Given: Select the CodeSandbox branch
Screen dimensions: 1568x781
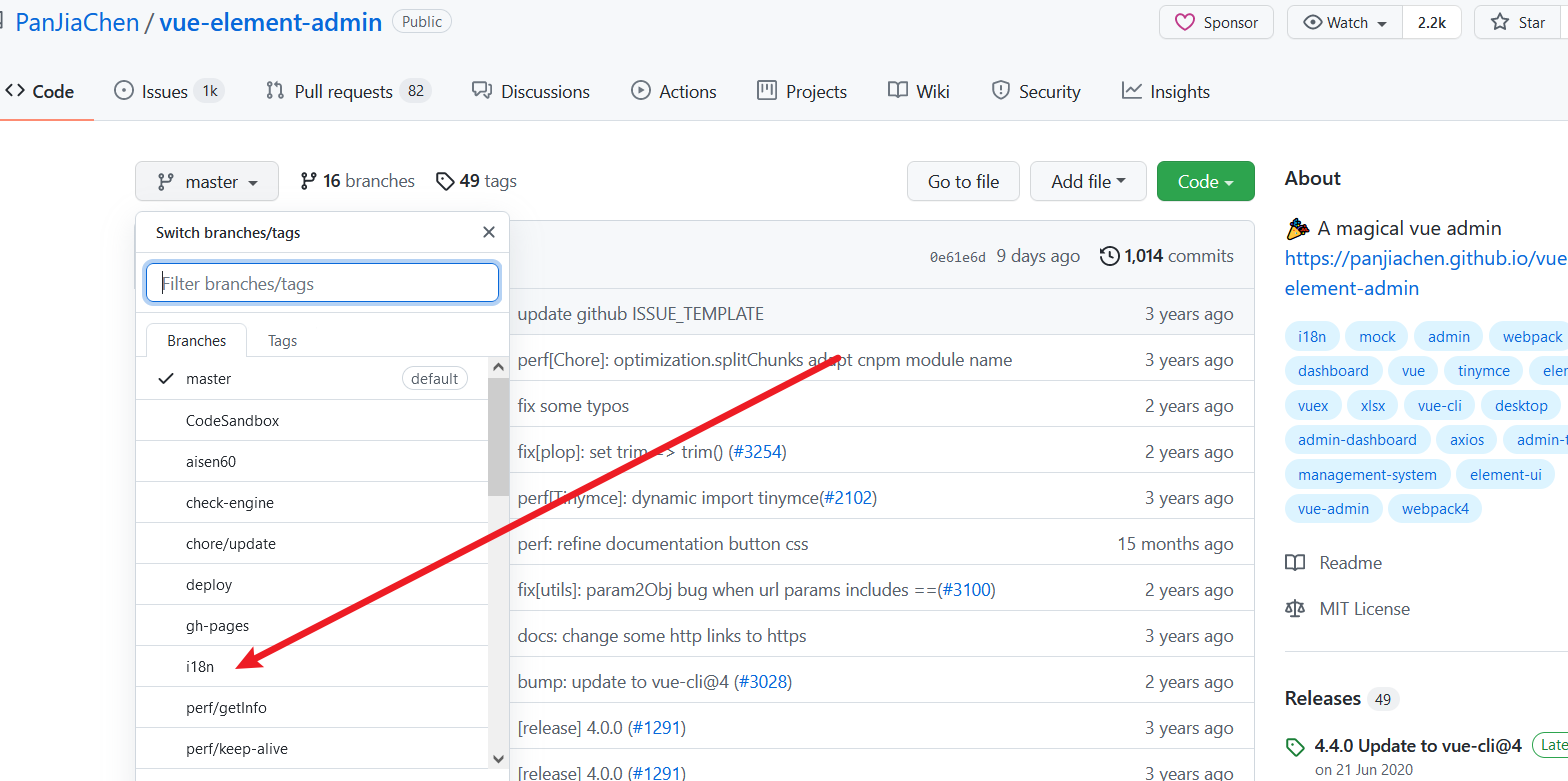Looking at the screenshot, I should point(311,421).
